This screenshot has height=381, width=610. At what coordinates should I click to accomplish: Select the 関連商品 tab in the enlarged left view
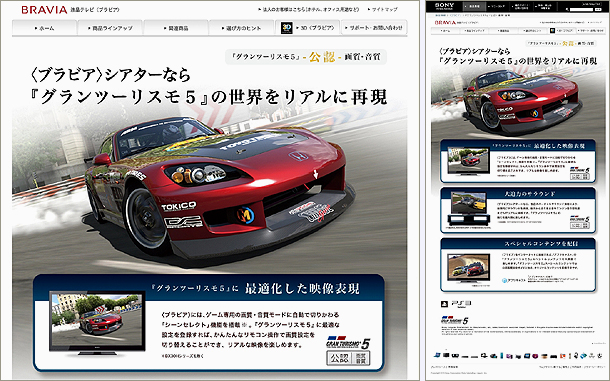coord(176,28)
